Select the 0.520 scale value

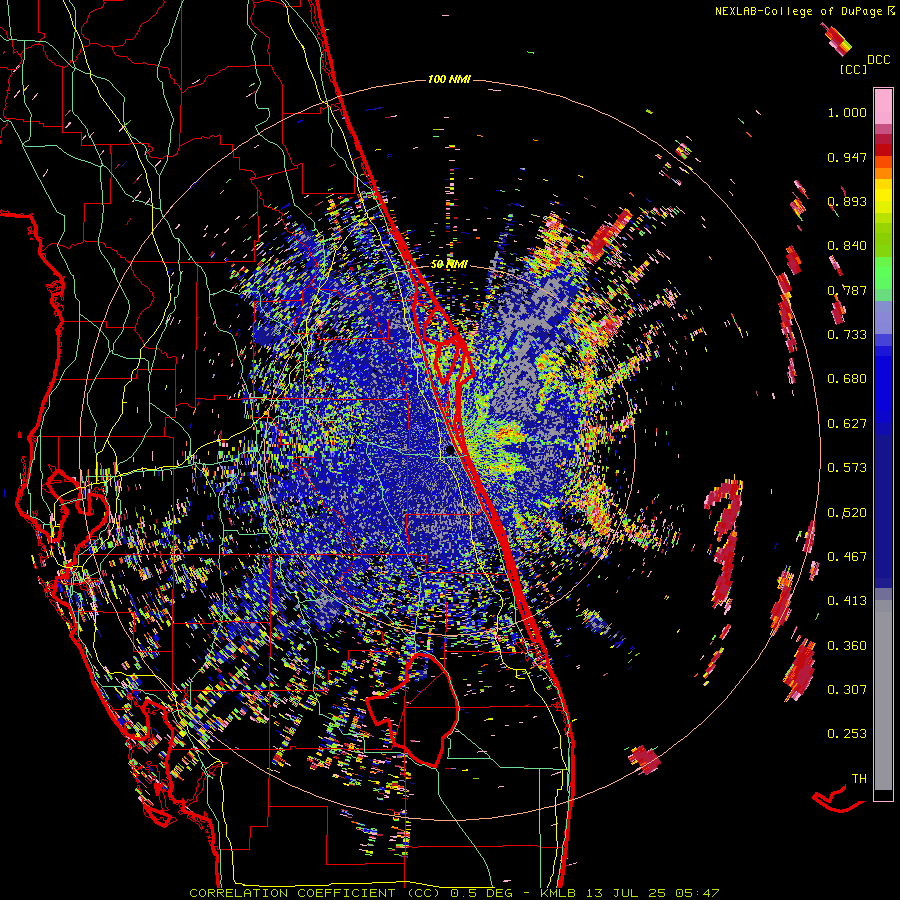pos(847,513)
